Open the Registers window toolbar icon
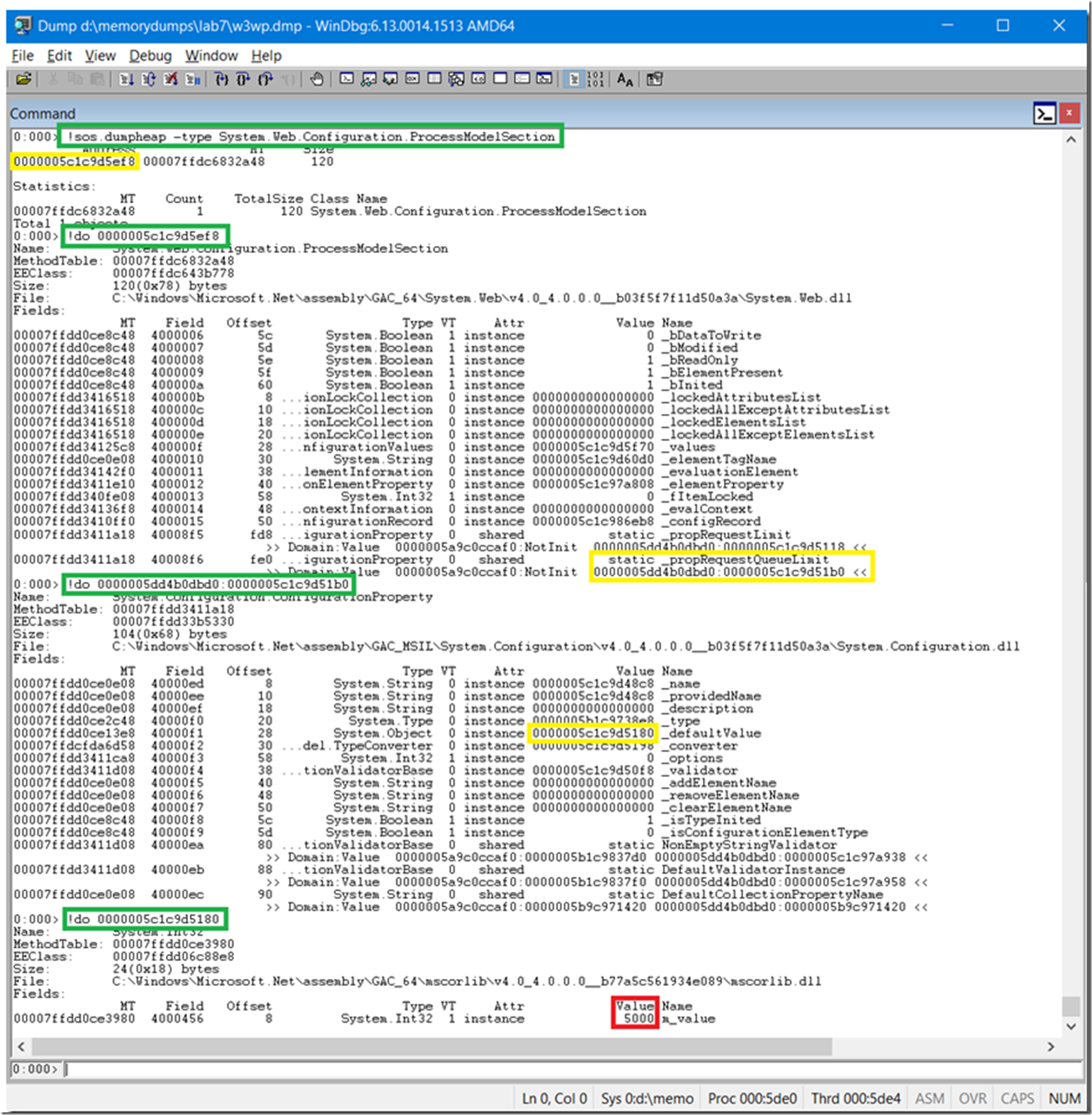1092x1115 pixels. tap(412, 79)
